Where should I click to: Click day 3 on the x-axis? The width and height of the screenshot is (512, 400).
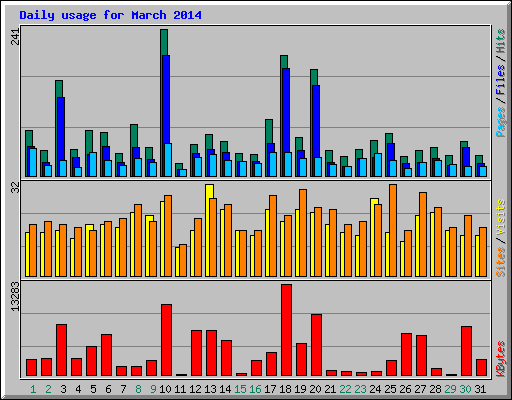[x=63, y=389]
